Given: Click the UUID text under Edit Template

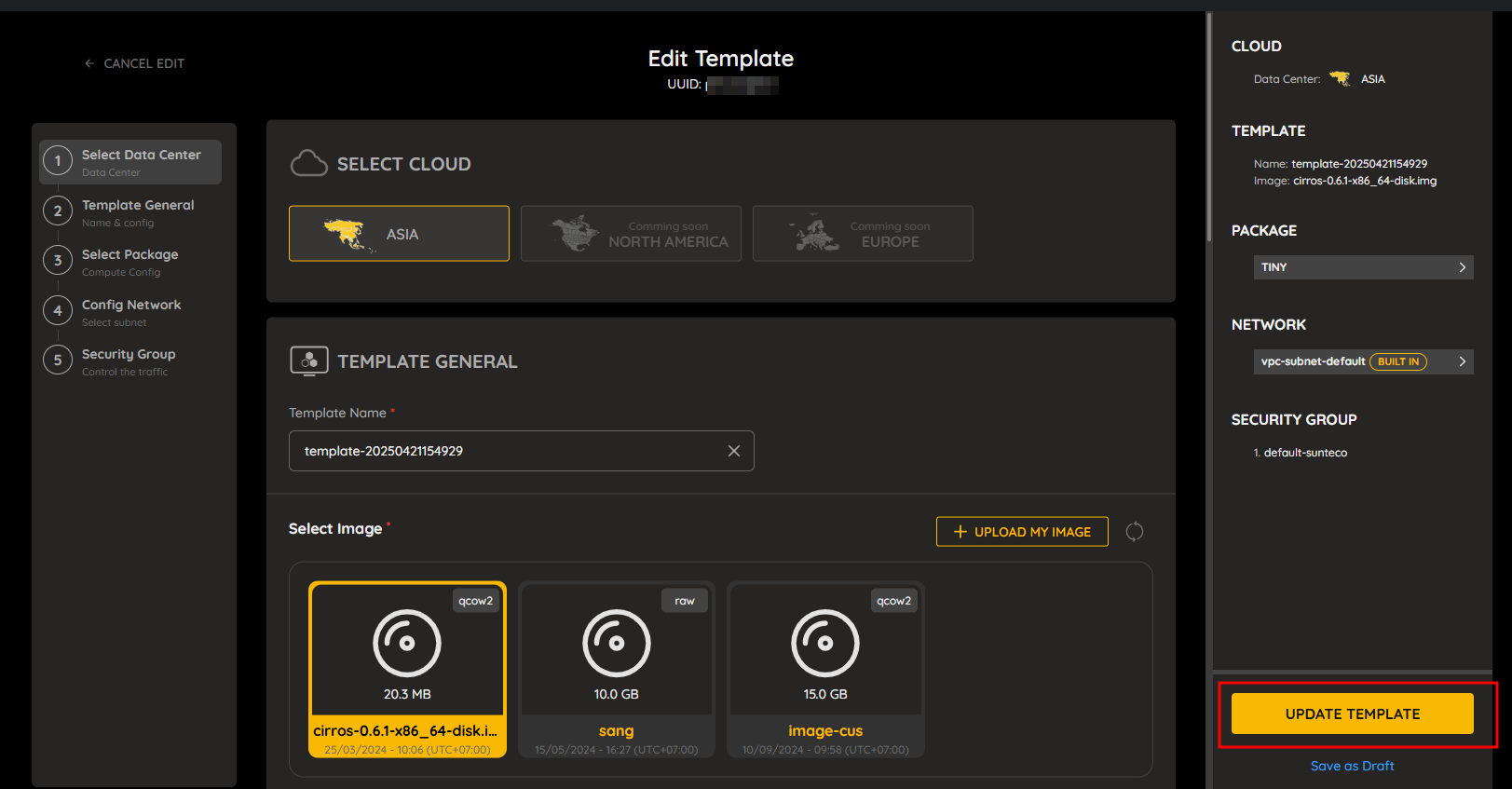Looking at the screenshot, I should [x=722, y=85].
